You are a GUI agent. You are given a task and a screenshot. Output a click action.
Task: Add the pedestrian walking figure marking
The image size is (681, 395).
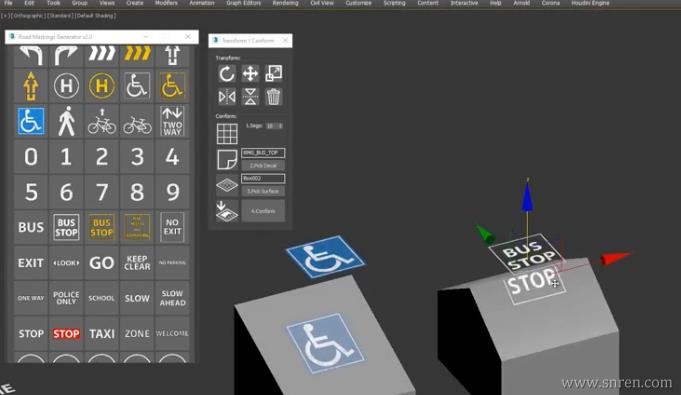(x=66, y=121)
